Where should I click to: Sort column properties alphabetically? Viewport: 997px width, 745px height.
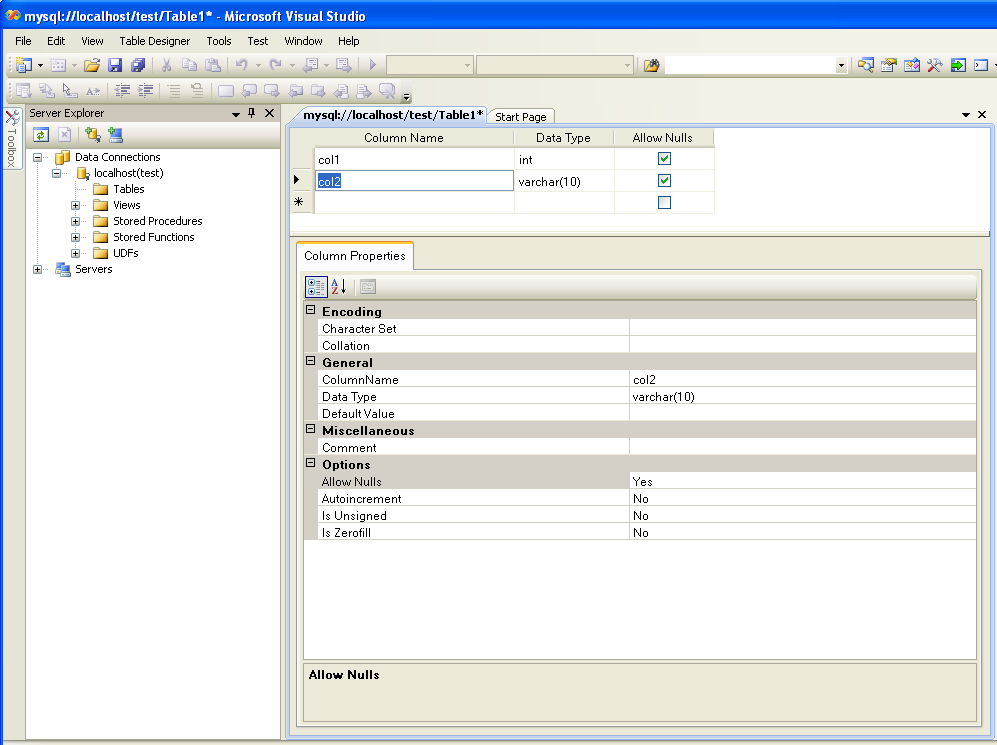click(x=339, y=287)
